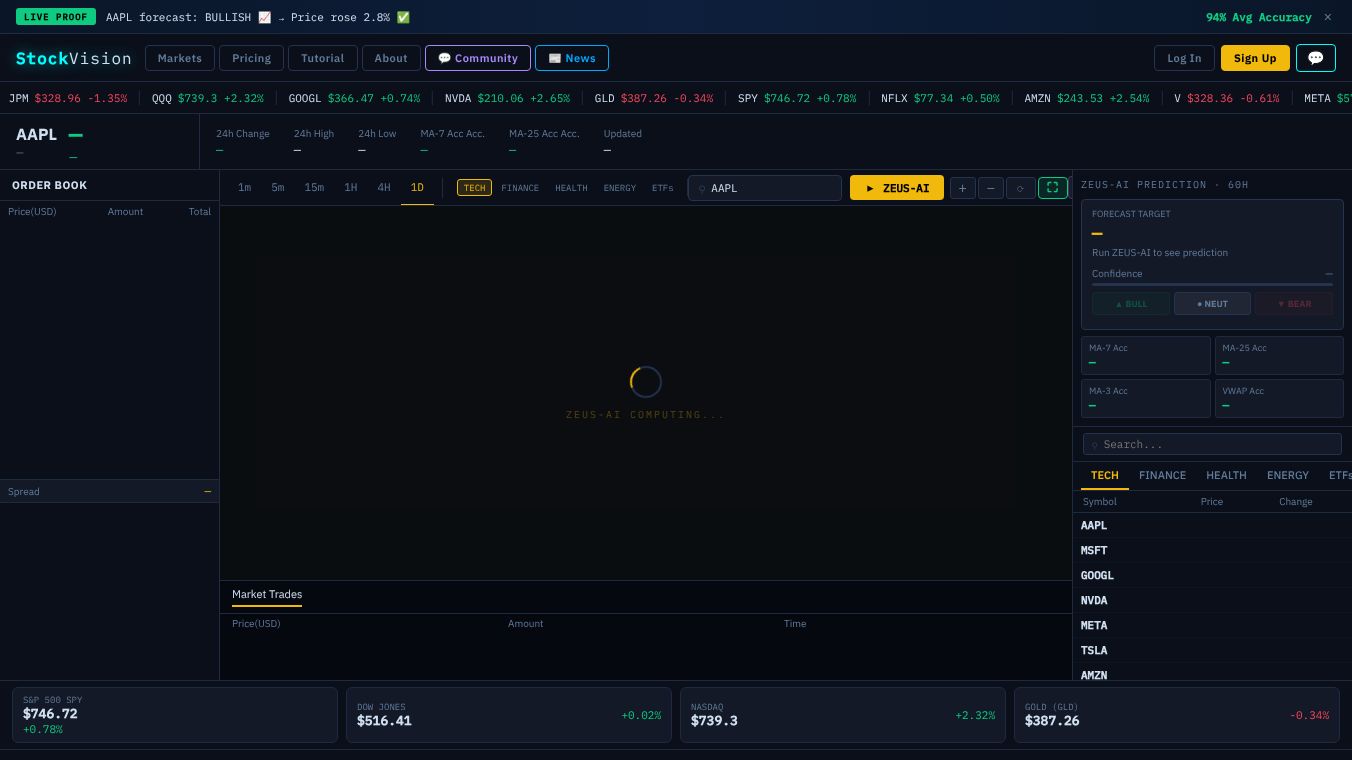Select the 15m chart interval
The image size is (1352, 760).
314,188
